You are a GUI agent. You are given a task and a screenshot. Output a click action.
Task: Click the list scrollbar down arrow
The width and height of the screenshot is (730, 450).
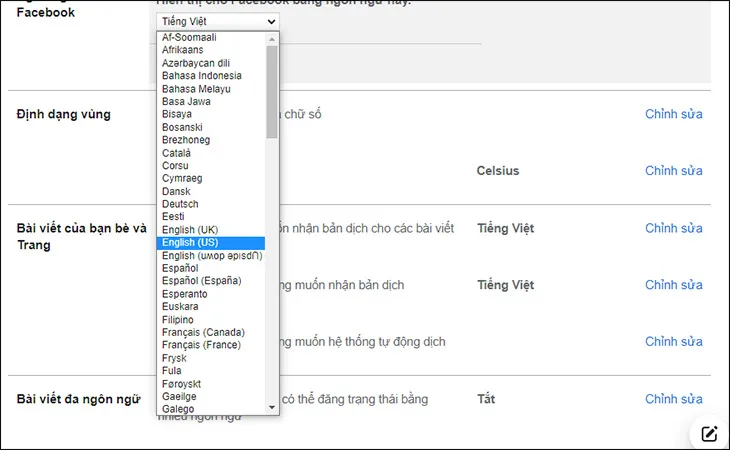coord(272,408)
